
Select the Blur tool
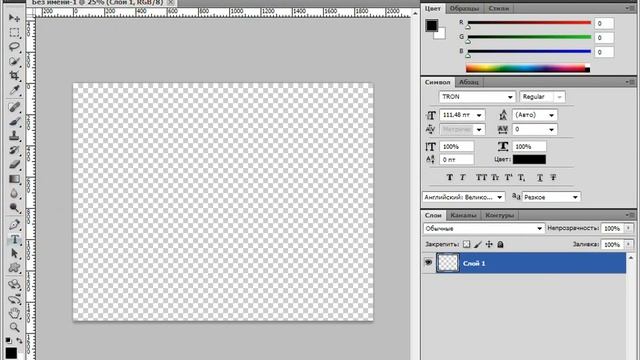[x=14, y=193]
